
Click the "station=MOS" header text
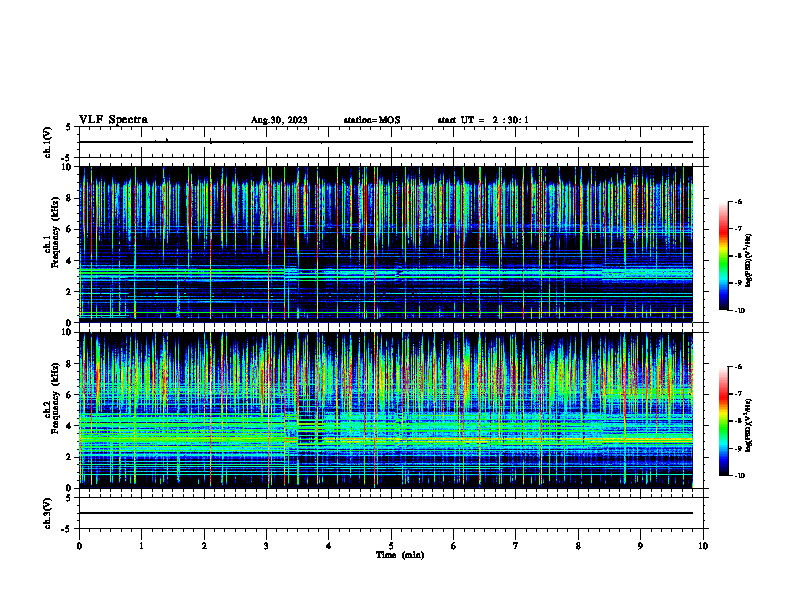pyautogui.click(x=372, y=120)
